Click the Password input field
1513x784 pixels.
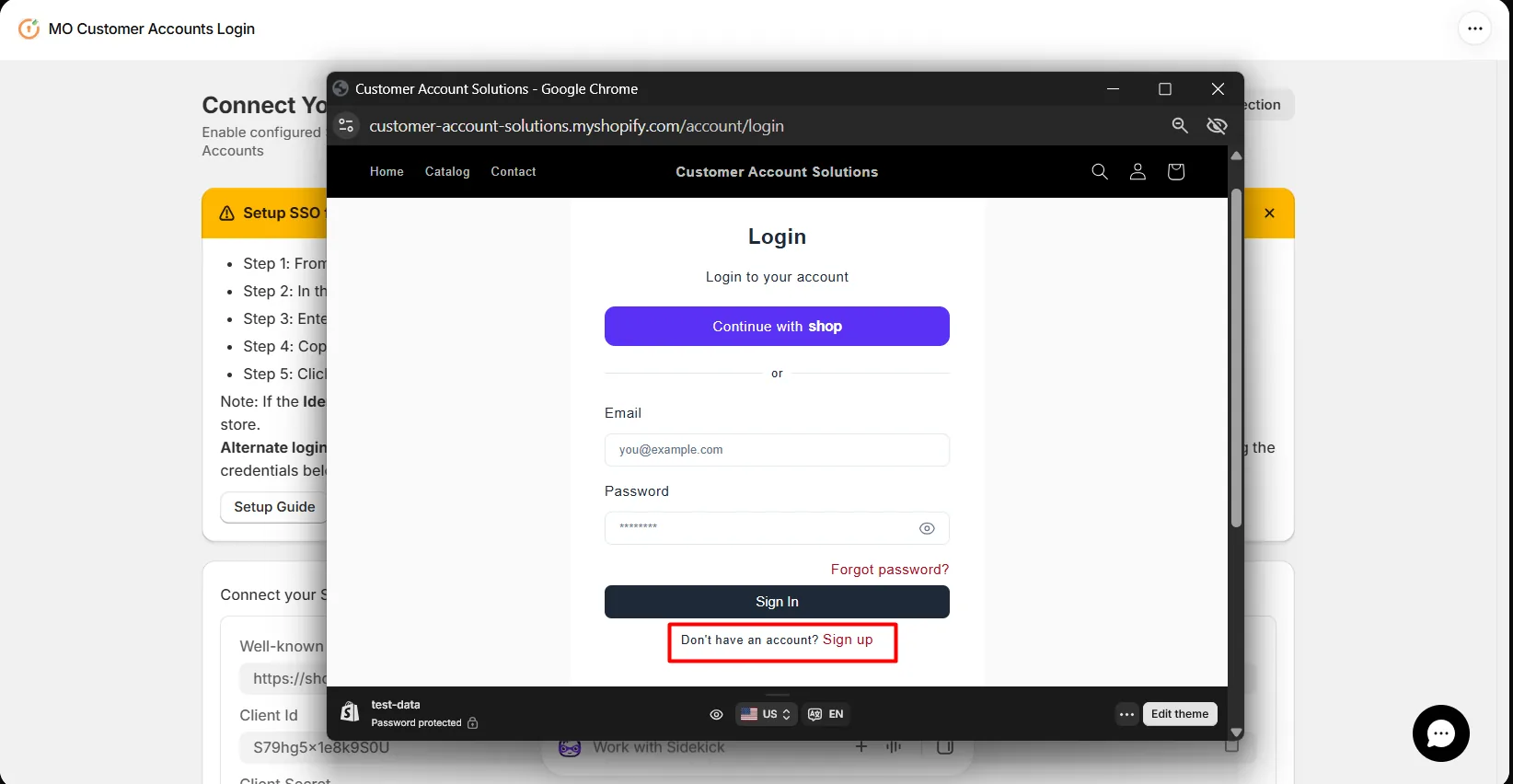pos(777,528)
